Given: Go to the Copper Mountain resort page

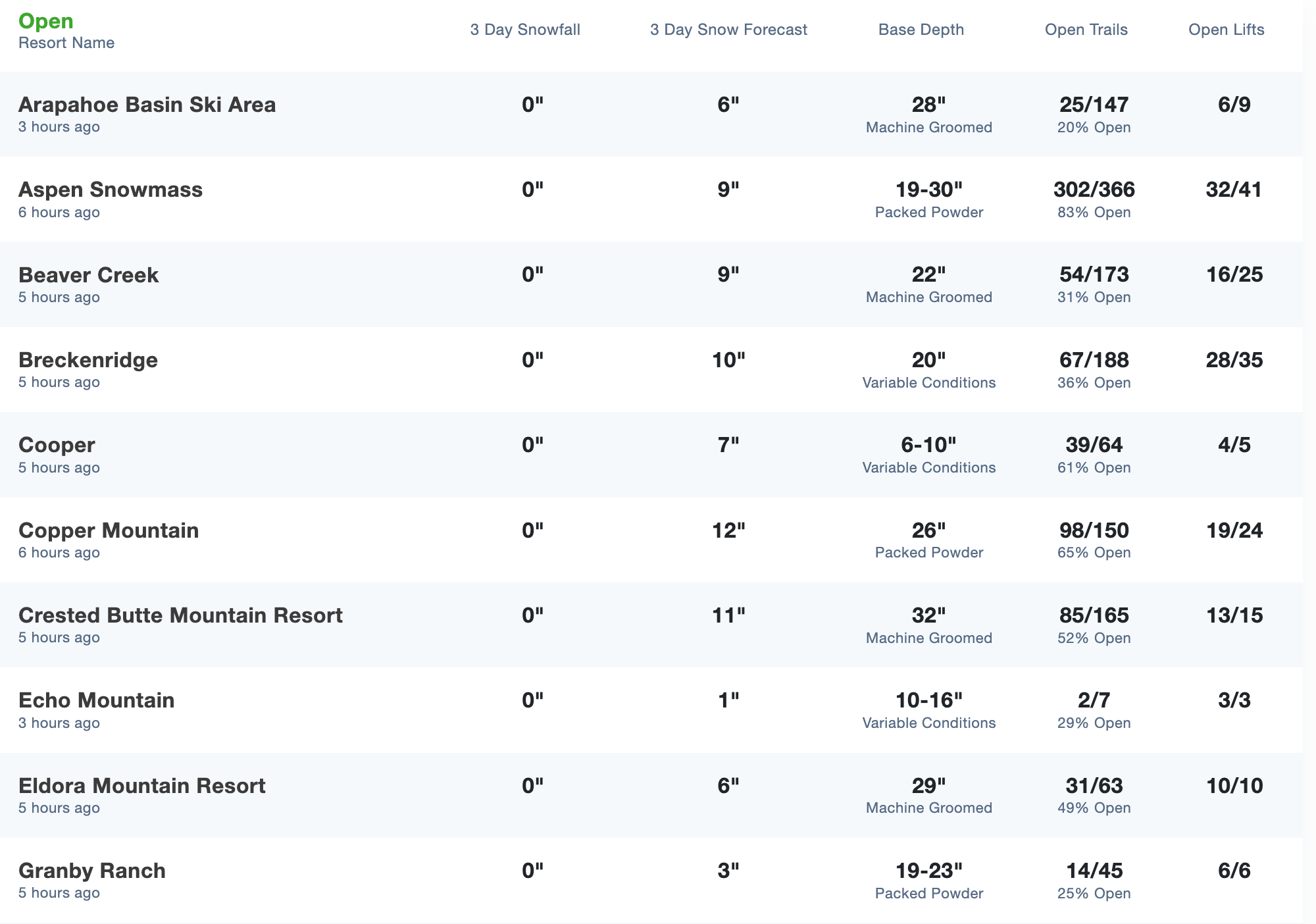Looking at the screenshot, I should [109, 530].
